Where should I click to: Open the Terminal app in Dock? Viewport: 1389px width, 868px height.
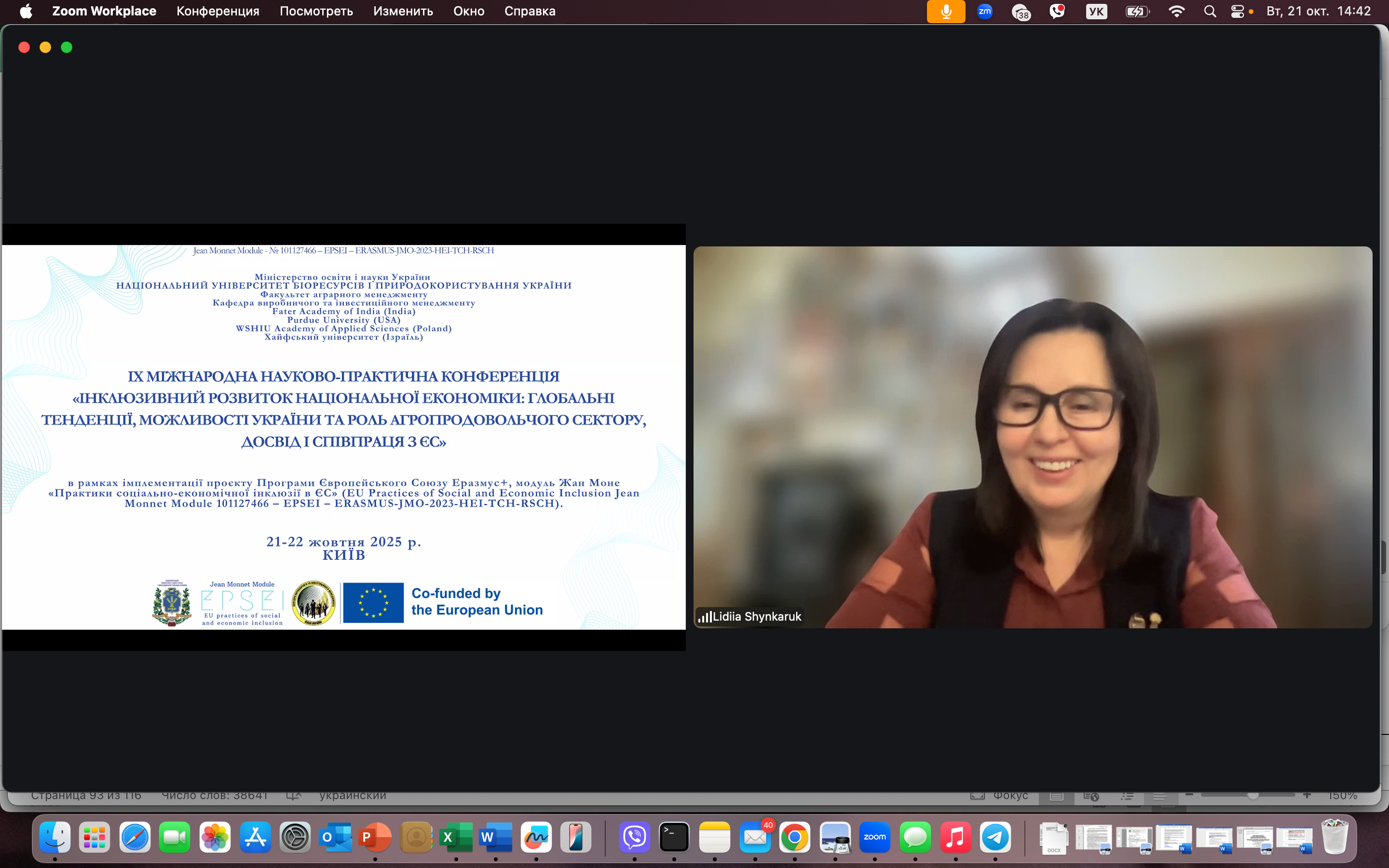pos(674,837)
